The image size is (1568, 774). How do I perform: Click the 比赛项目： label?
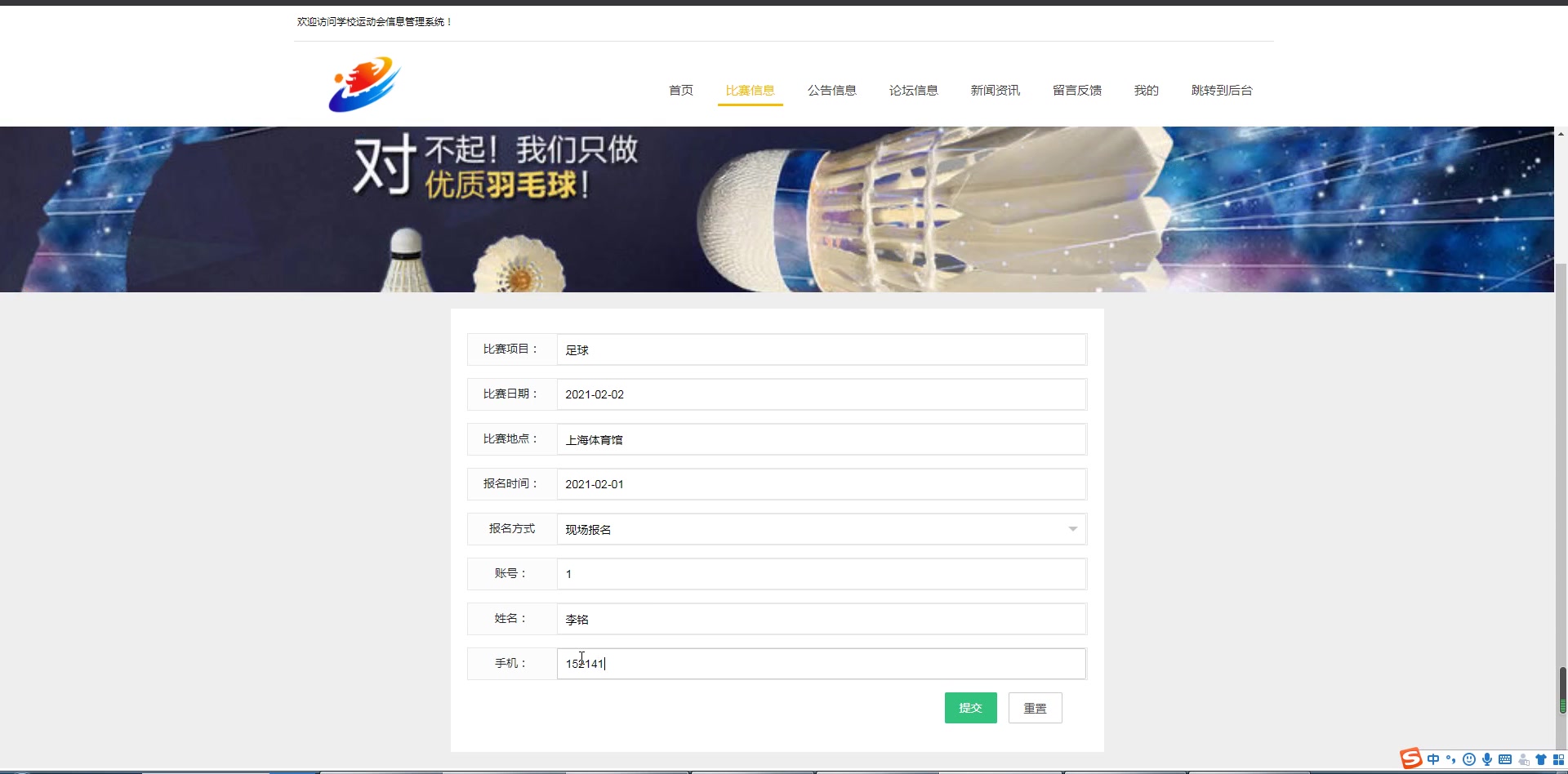point(510,349)
